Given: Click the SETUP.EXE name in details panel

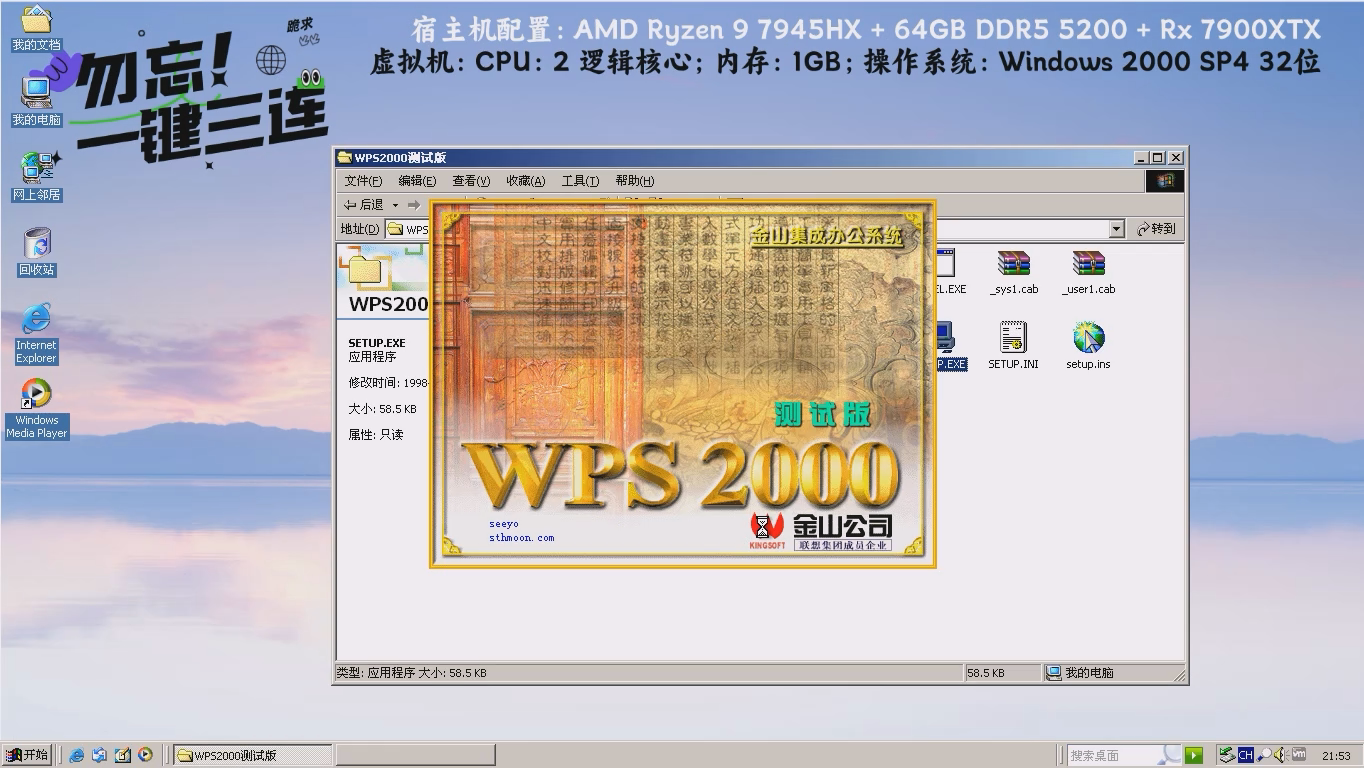Looking at the screenshot, I should [377, 343].
